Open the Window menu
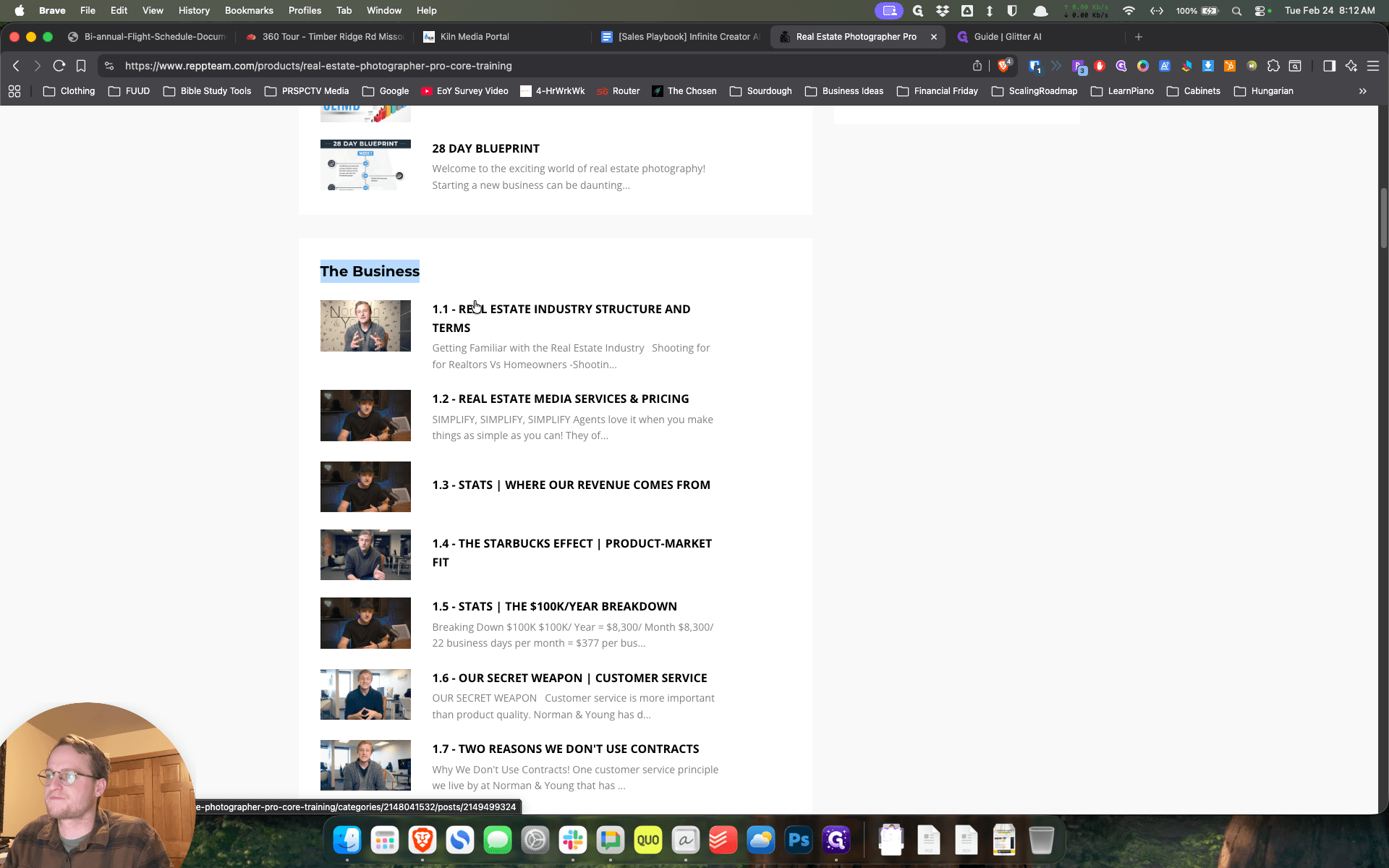The height and width of the screenshot is (868, 1389). tap(383, 11)
